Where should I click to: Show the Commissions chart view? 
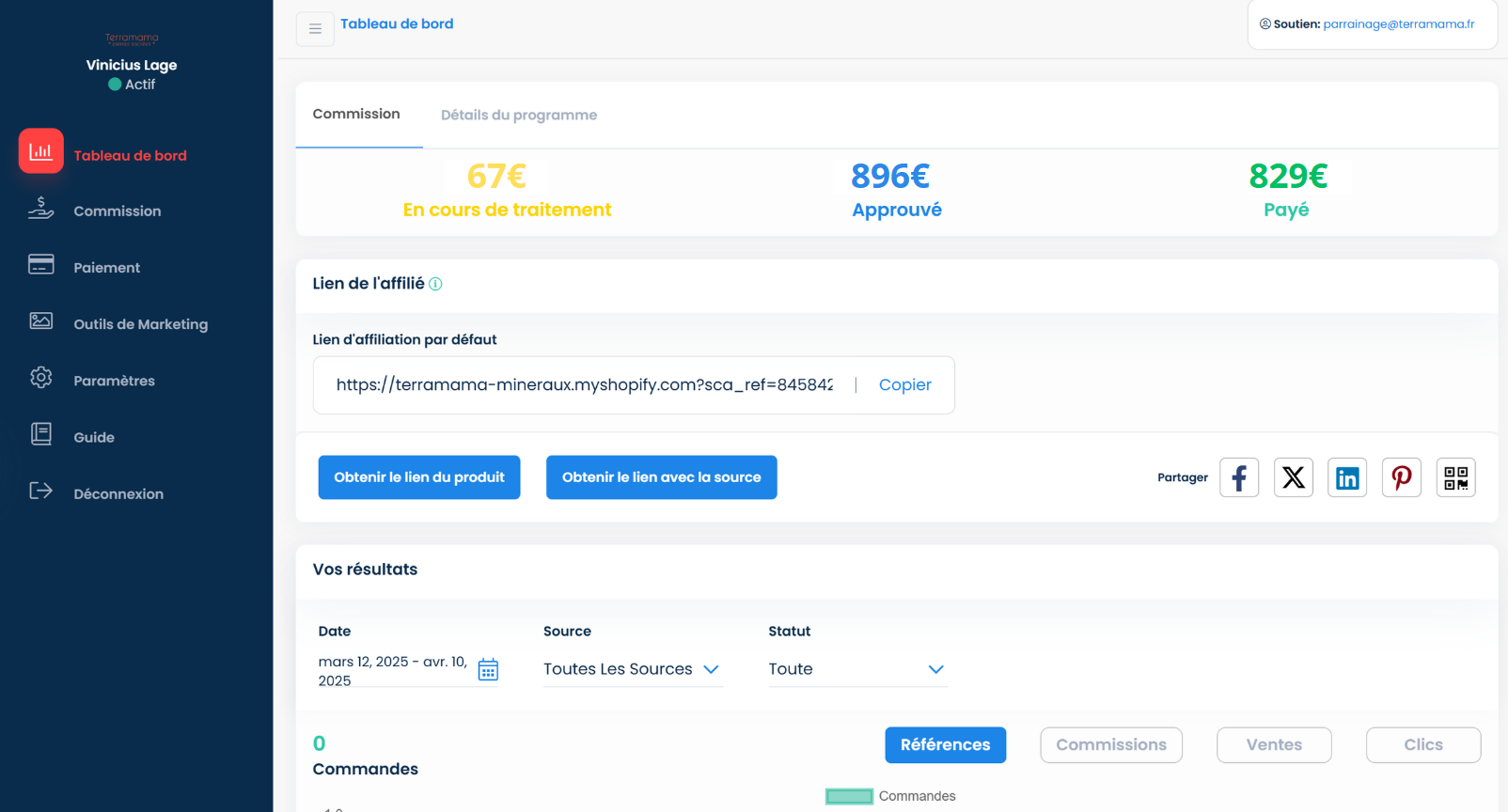pos(1110,744)
